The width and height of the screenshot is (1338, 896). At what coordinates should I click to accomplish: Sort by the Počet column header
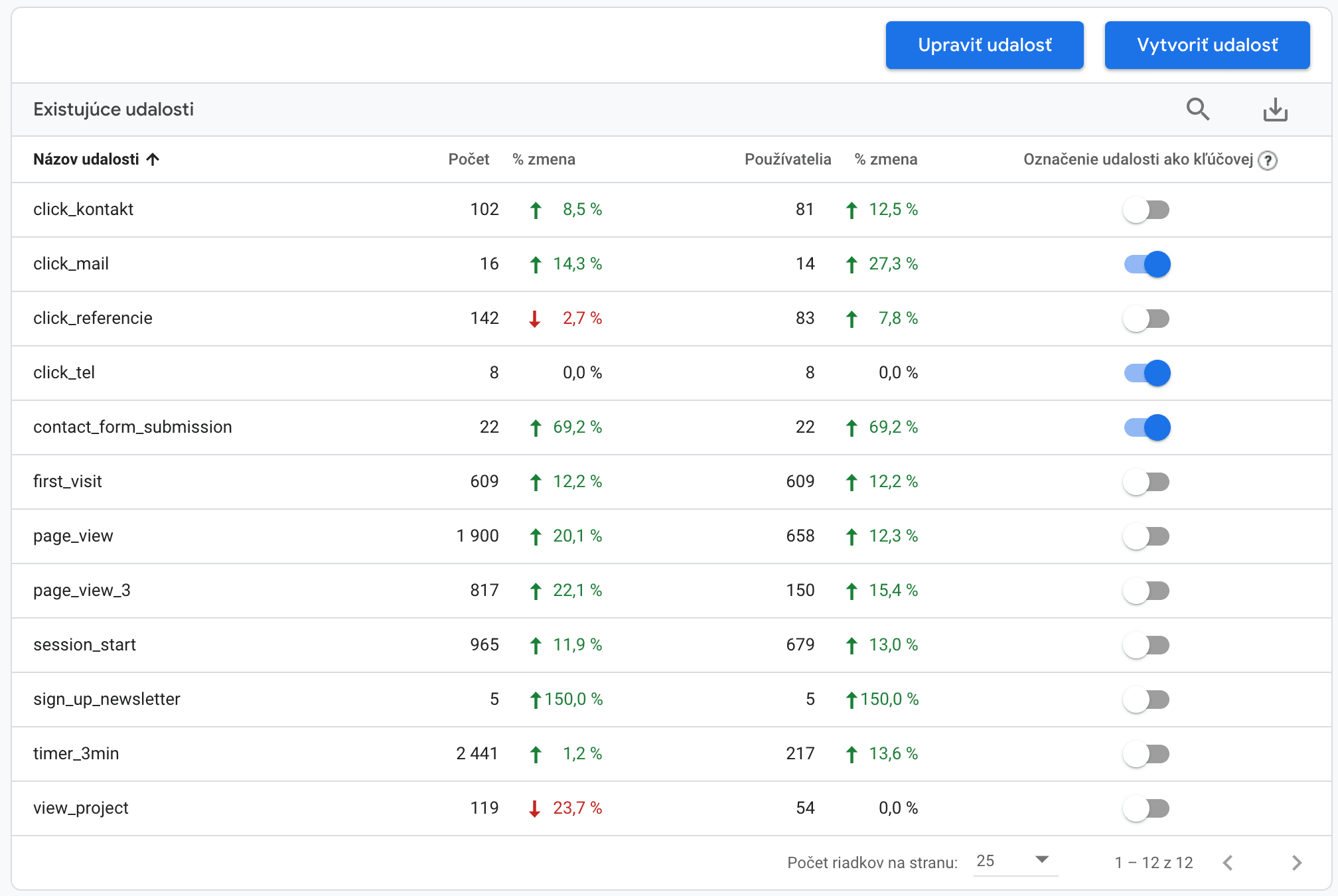tap(469, 159)
